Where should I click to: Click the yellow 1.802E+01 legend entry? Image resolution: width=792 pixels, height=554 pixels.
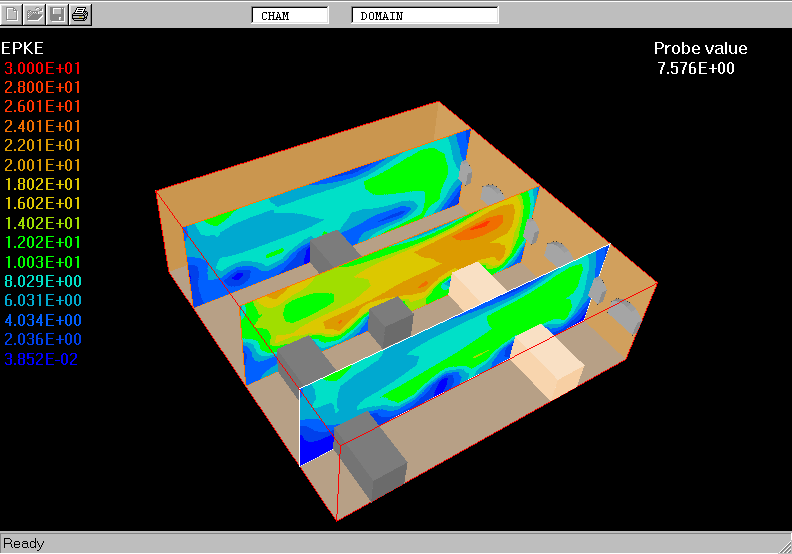click(43, 185)
